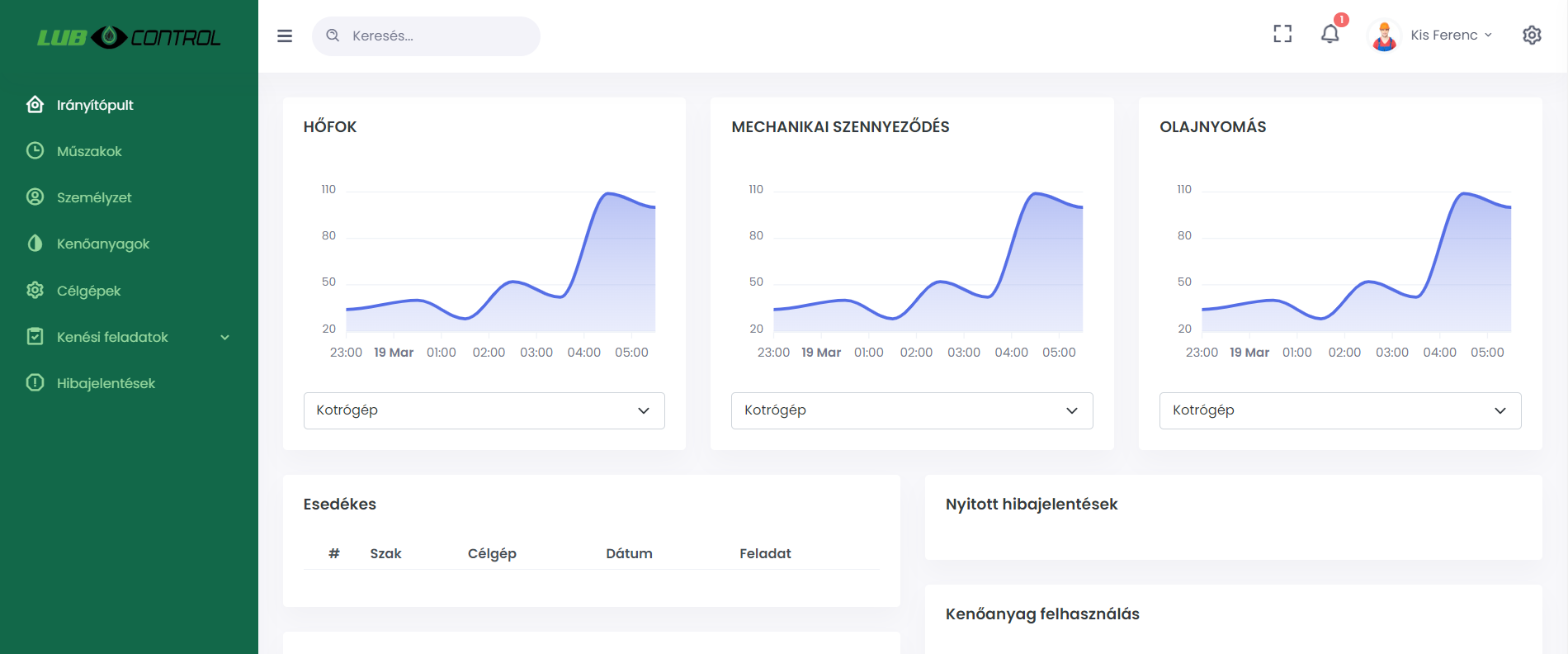This screenshot has height=654, width=1568.
Task: Click the LUB Control logo
Action: click(129, 37)
